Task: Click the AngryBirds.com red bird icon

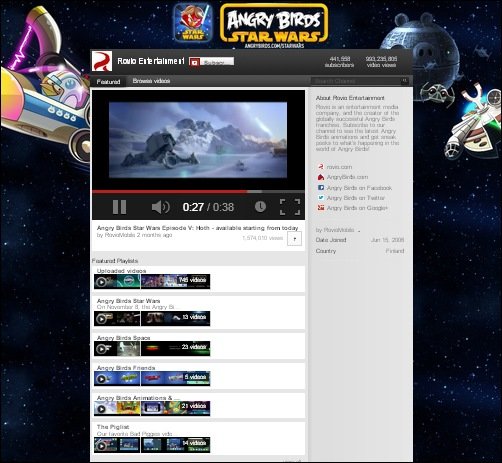Action: pyautogui.click(x=321, y=177)
